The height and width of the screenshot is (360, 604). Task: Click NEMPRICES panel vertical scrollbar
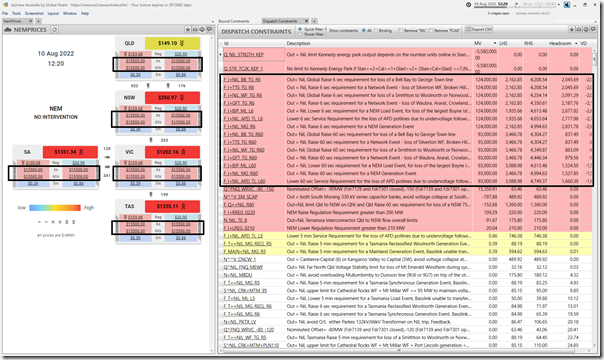coord(211,193)
